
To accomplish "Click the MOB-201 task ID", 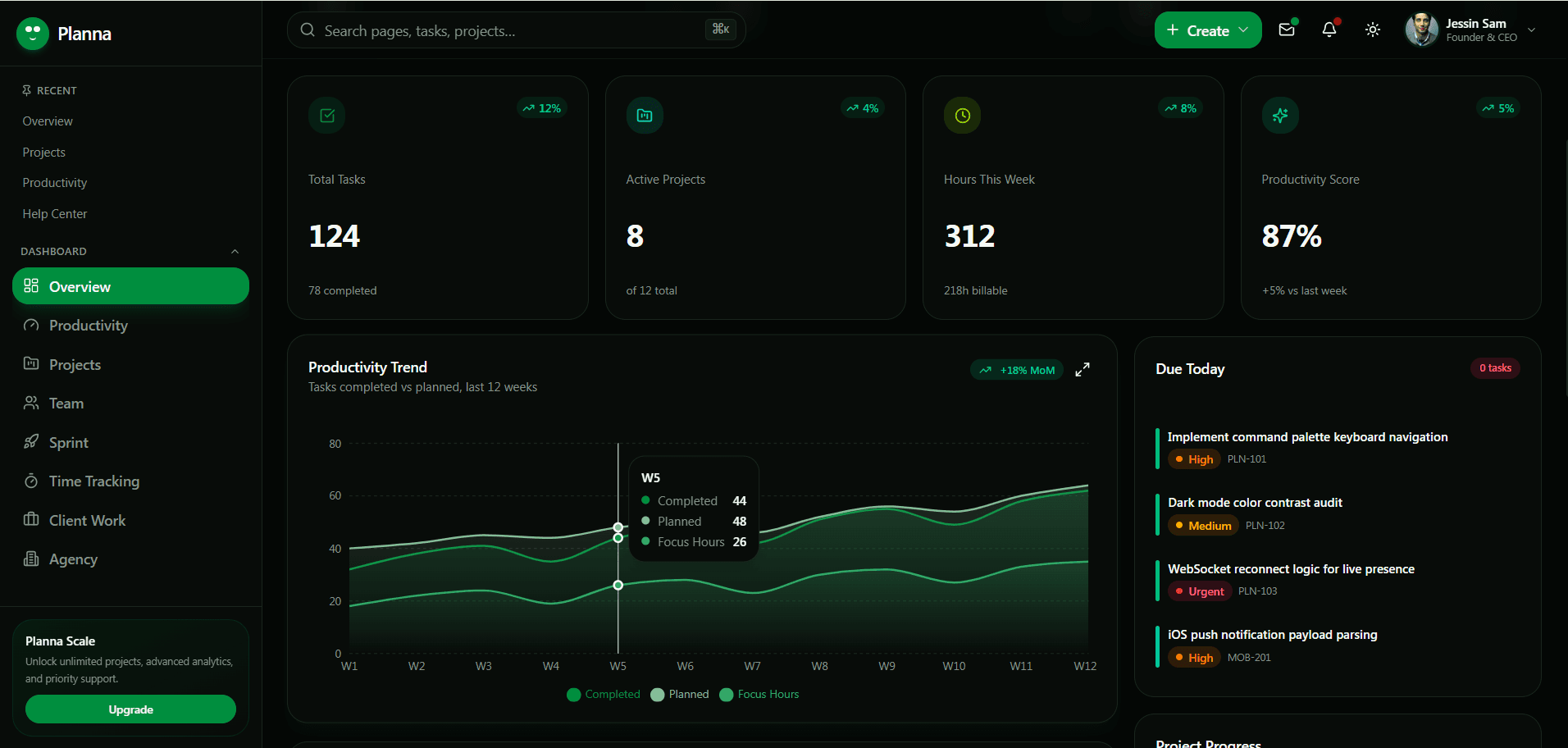I will [1249, 658].
